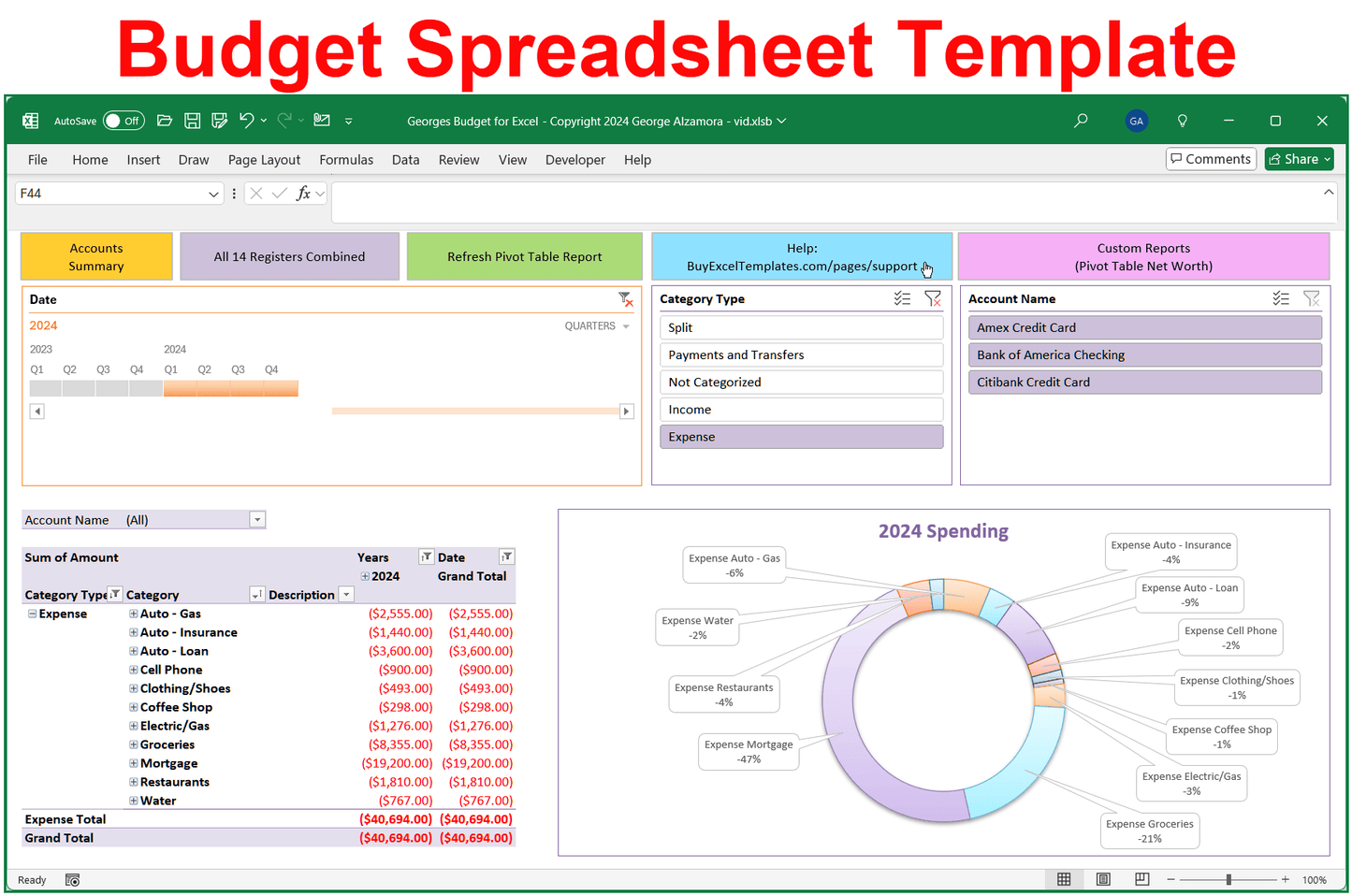Viewport: 1352px width, 896px height.
Task: Select 2024 Q1 on the timeline
Action: 180,388
